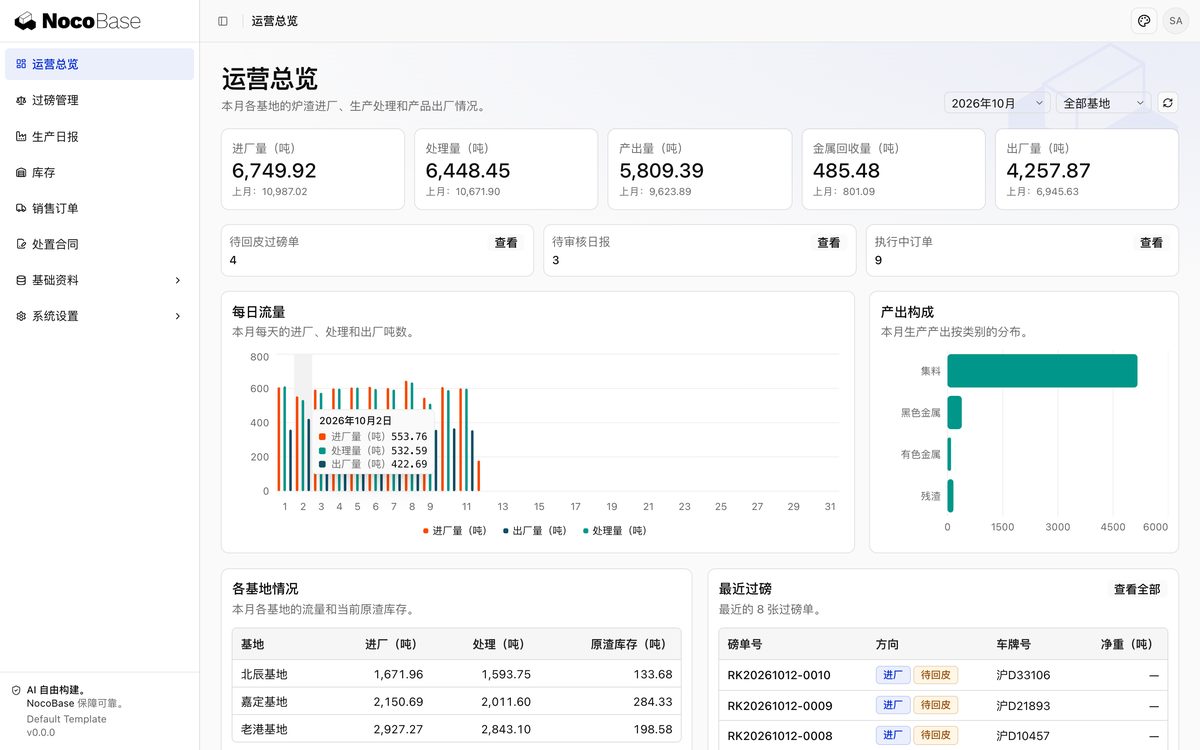
Task: Click the 残渣 bar in 产出构成 chart
Action: point(950,496)
